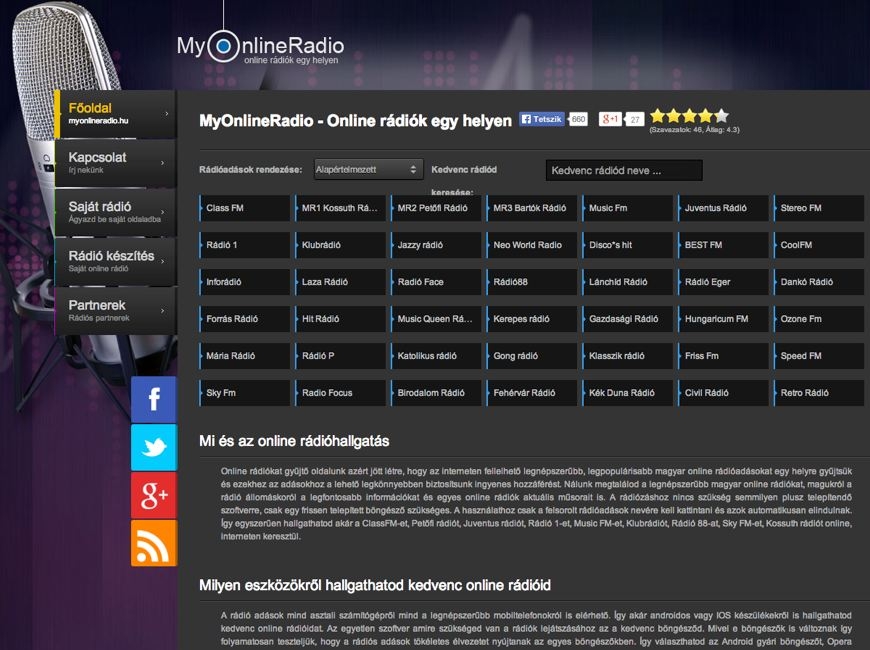Viewport: 870px width, 650px height.
Task: Open the Inforádió station
Action: [x=244, y=282]
